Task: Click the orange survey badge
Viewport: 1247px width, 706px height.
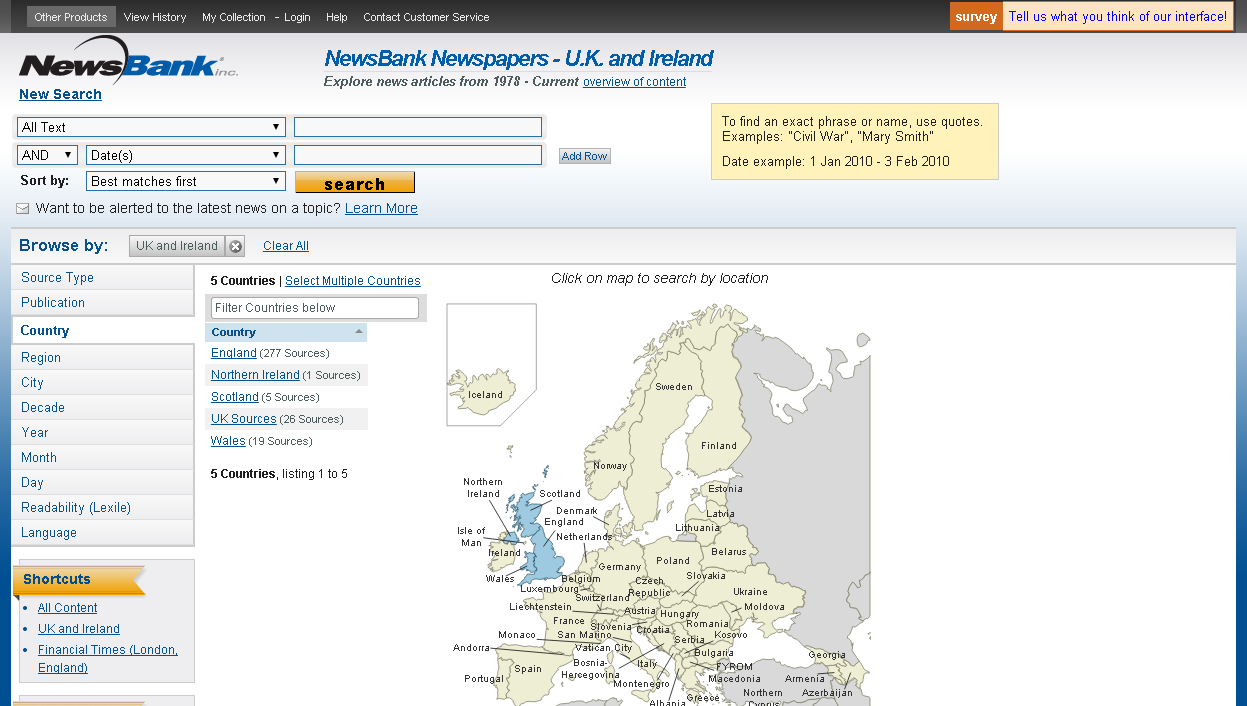Action: coord(975,16)
